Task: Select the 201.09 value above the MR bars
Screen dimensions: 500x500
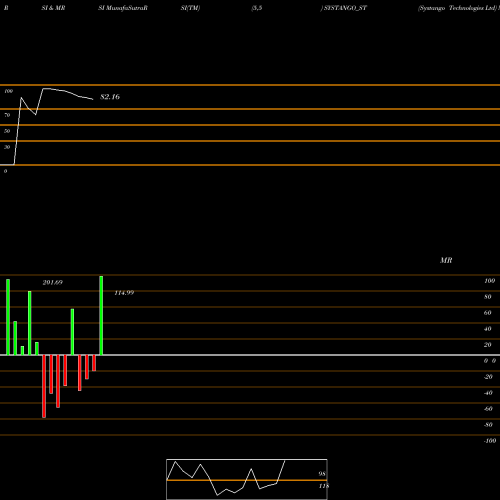Action: [x=53, y=283]
